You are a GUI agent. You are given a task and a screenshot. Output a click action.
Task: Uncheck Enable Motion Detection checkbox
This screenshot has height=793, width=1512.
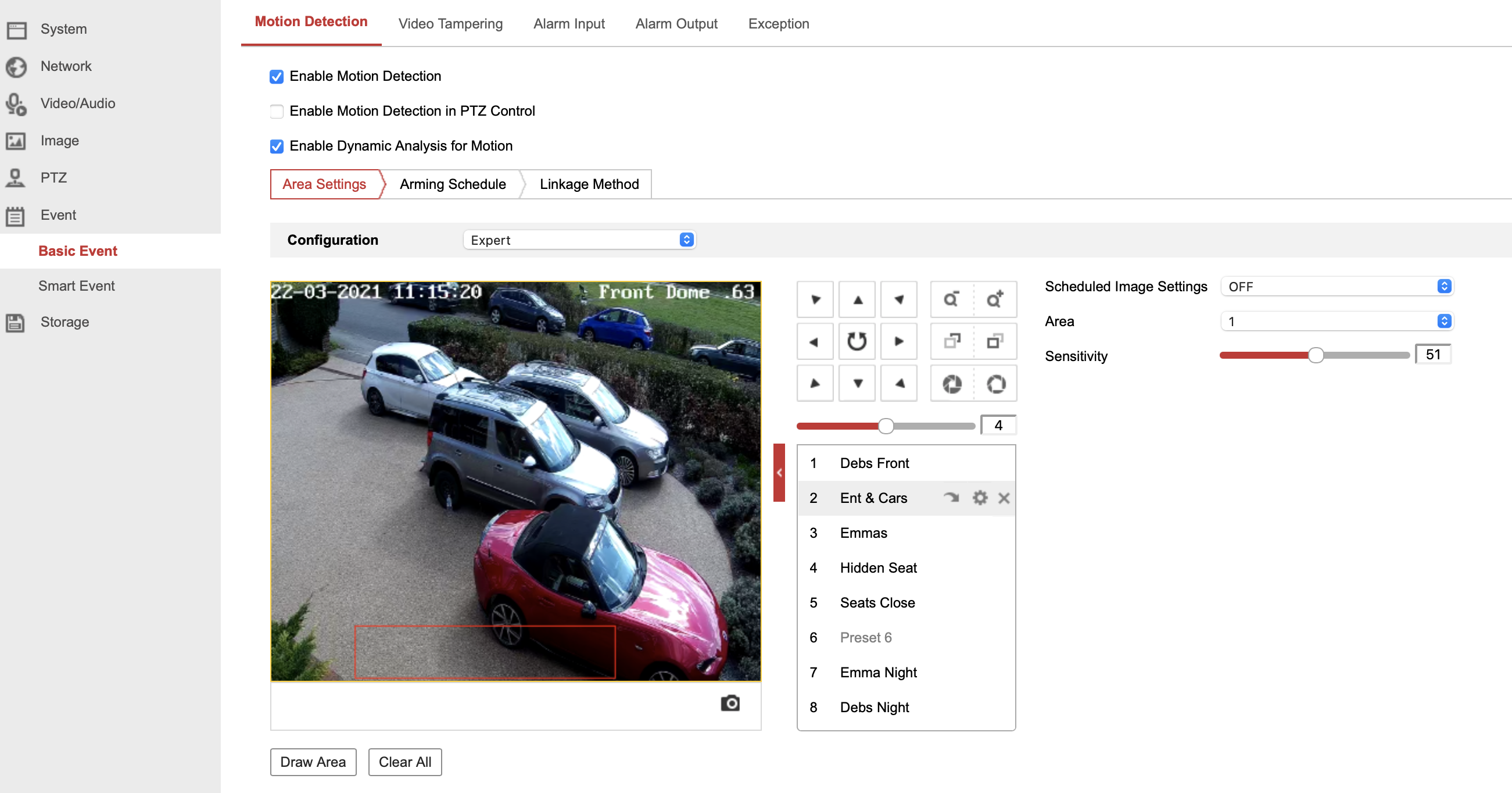coord(277,76)
